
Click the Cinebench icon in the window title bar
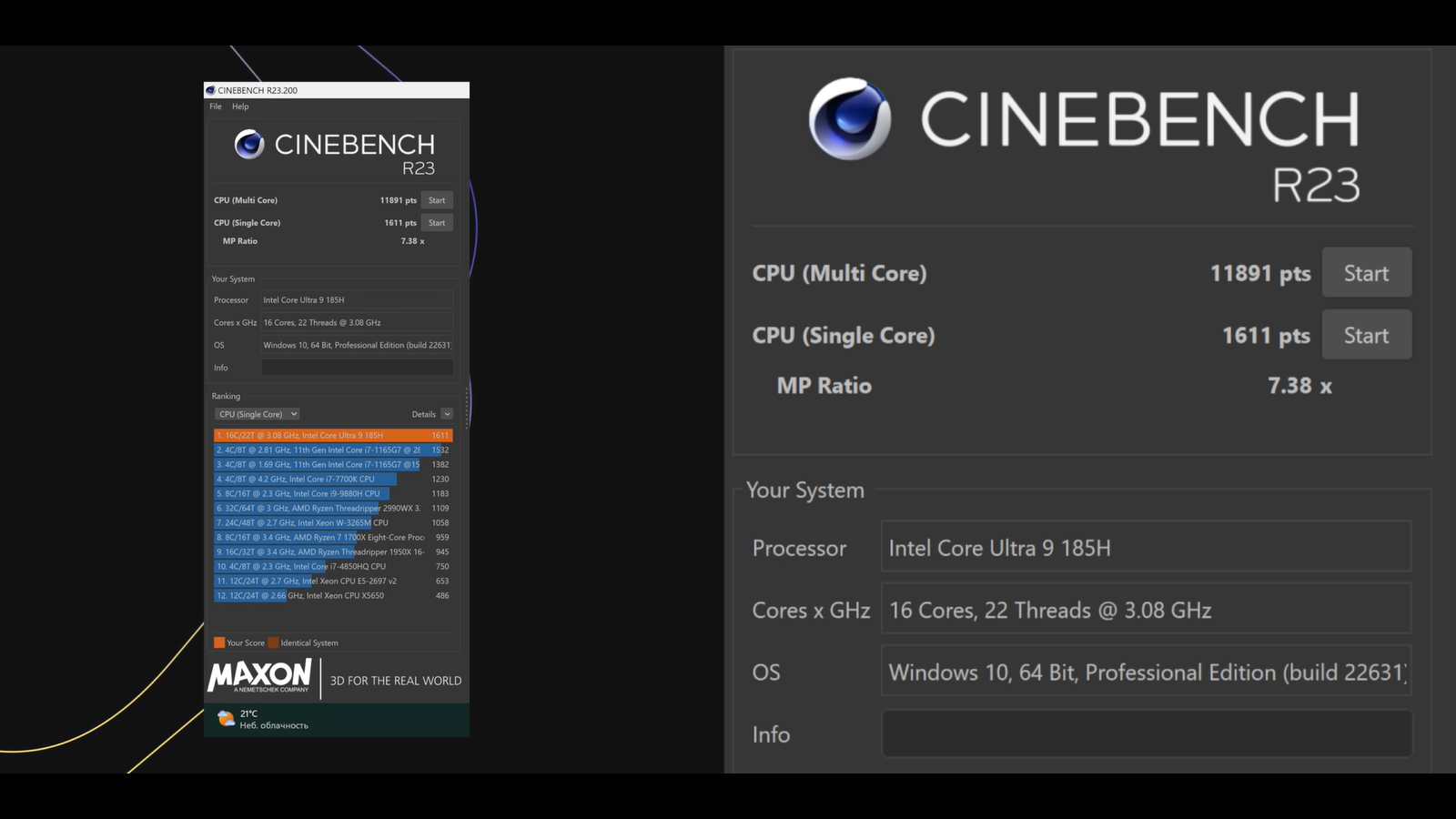coord(210,90)
